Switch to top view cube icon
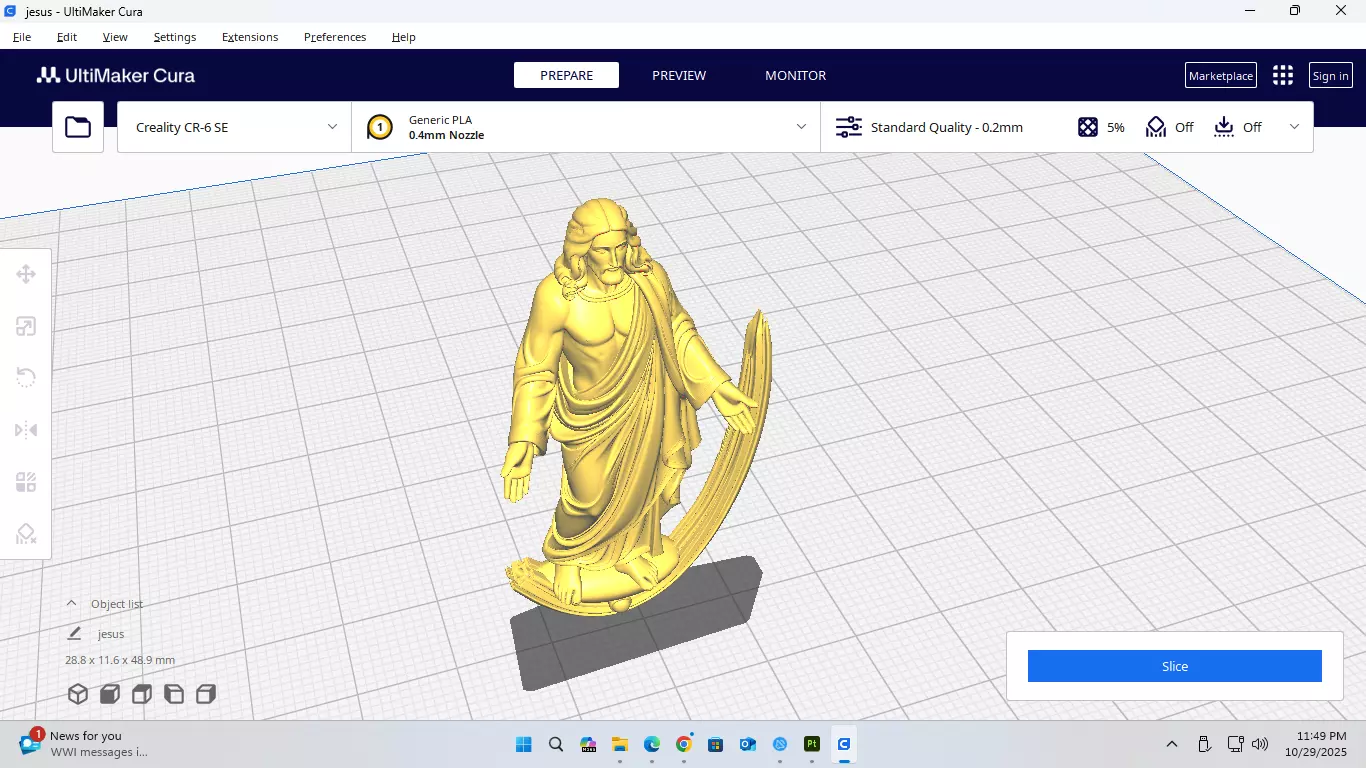Screen dimensions: 1366x768 pos(142,694)
